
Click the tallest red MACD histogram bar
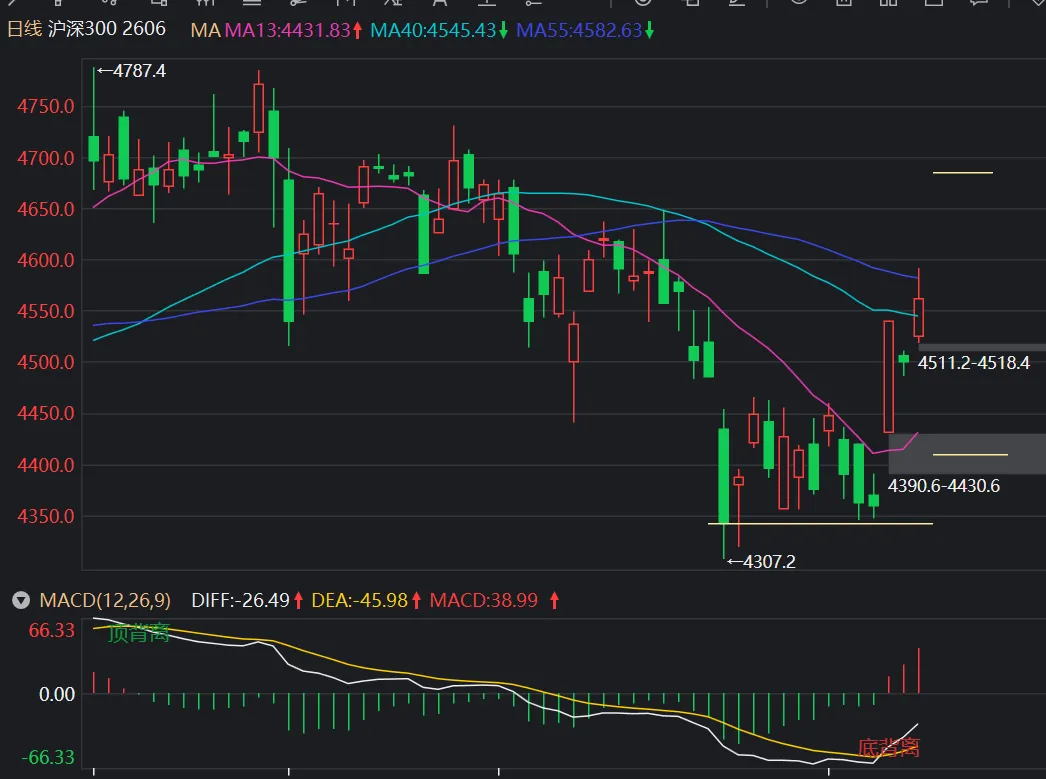tap(919, 670)
